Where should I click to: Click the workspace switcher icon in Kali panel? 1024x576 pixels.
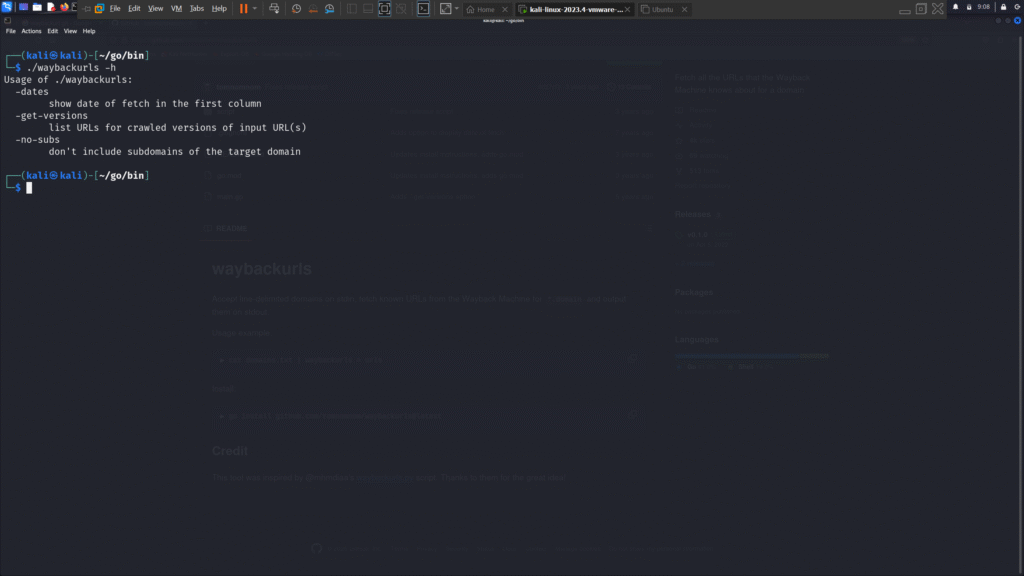[x=23, y=7]
